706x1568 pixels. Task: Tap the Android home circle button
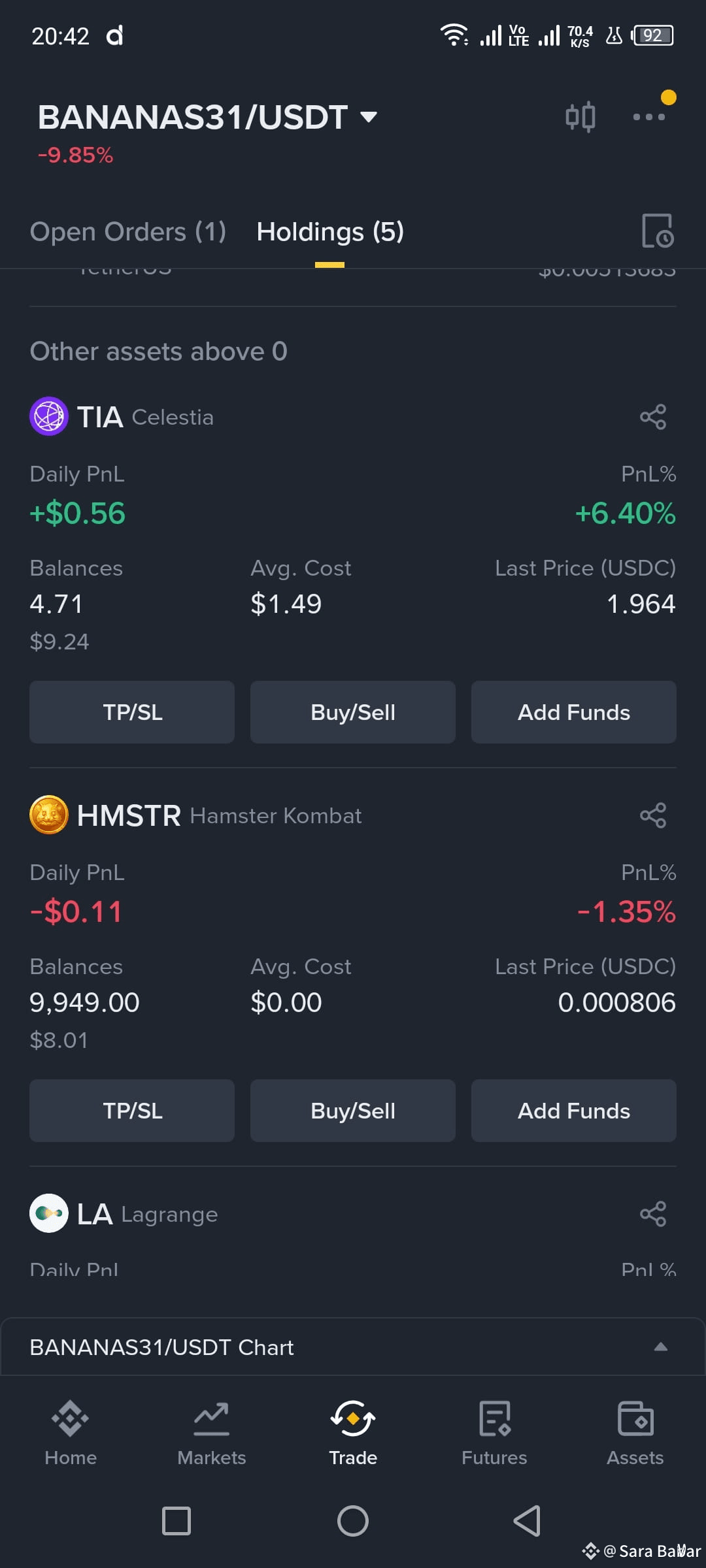[353, 1521]
